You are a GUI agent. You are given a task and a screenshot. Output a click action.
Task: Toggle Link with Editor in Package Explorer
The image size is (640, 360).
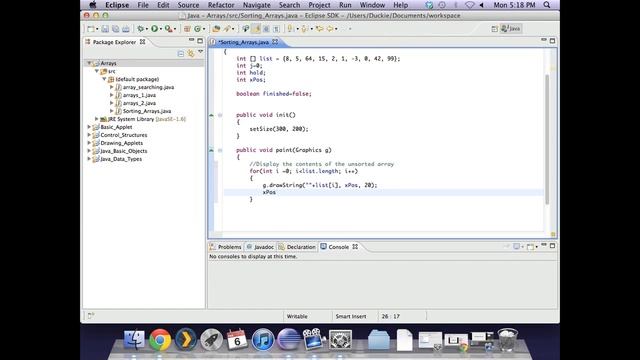(191, 53)
